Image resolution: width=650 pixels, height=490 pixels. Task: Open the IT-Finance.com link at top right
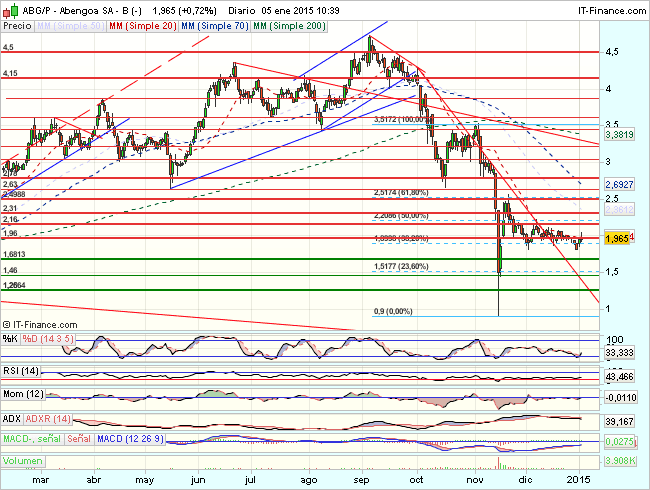[612, 11]
